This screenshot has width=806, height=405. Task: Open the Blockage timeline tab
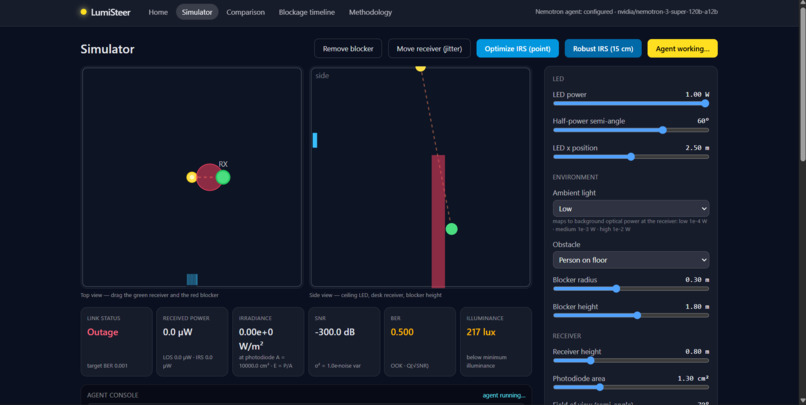[306, 12]
